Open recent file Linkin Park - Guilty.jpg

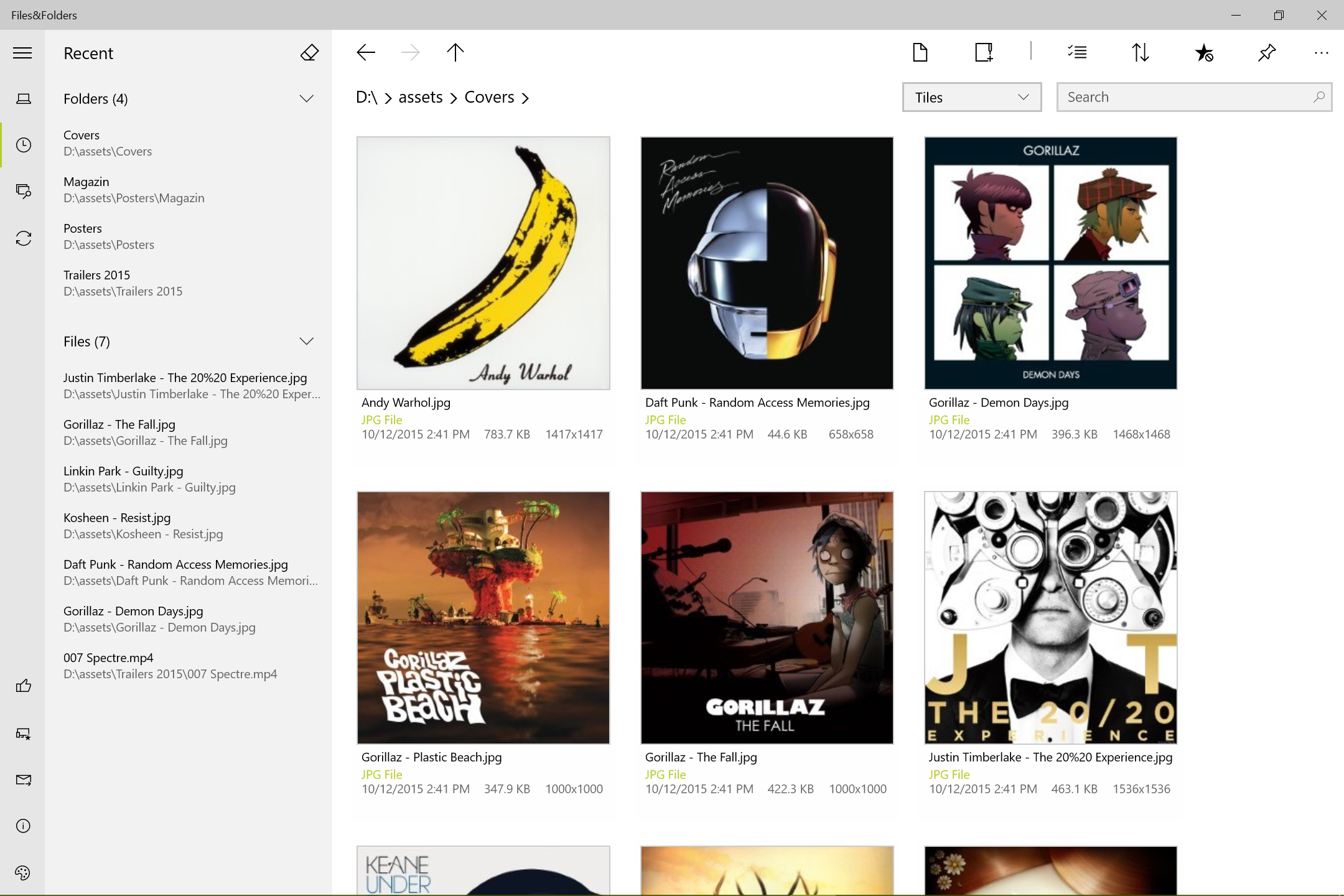[189, 479]
